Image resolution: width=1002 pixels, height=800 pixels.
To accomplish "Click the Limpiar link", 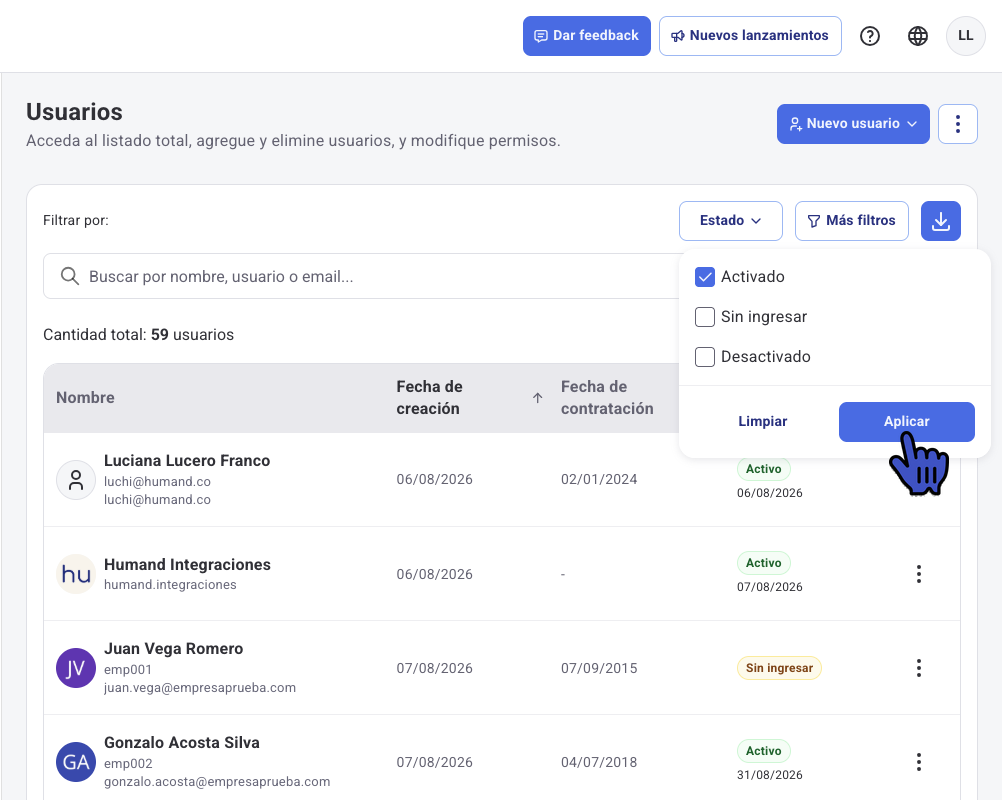I will 762,422.
